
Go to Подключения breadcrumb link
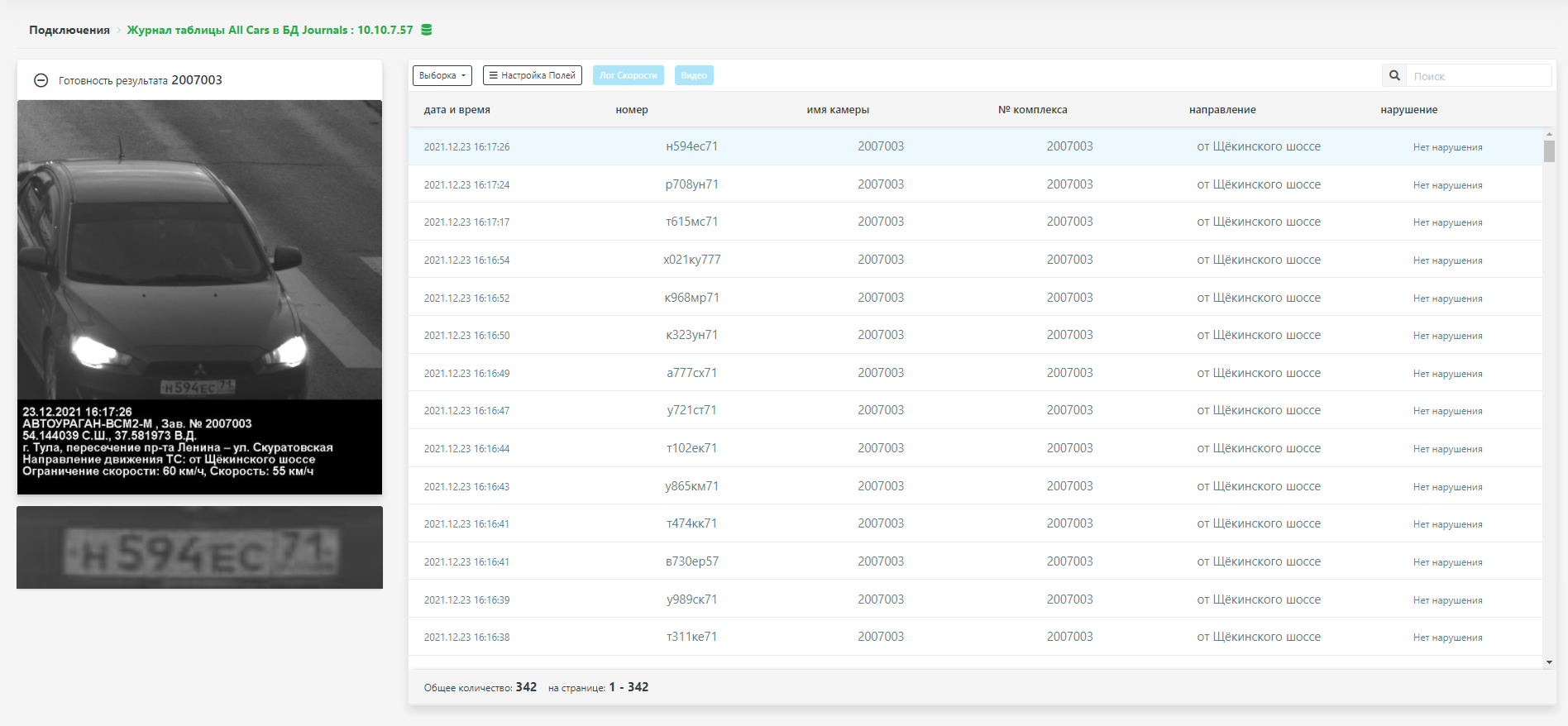coord(69,30)
